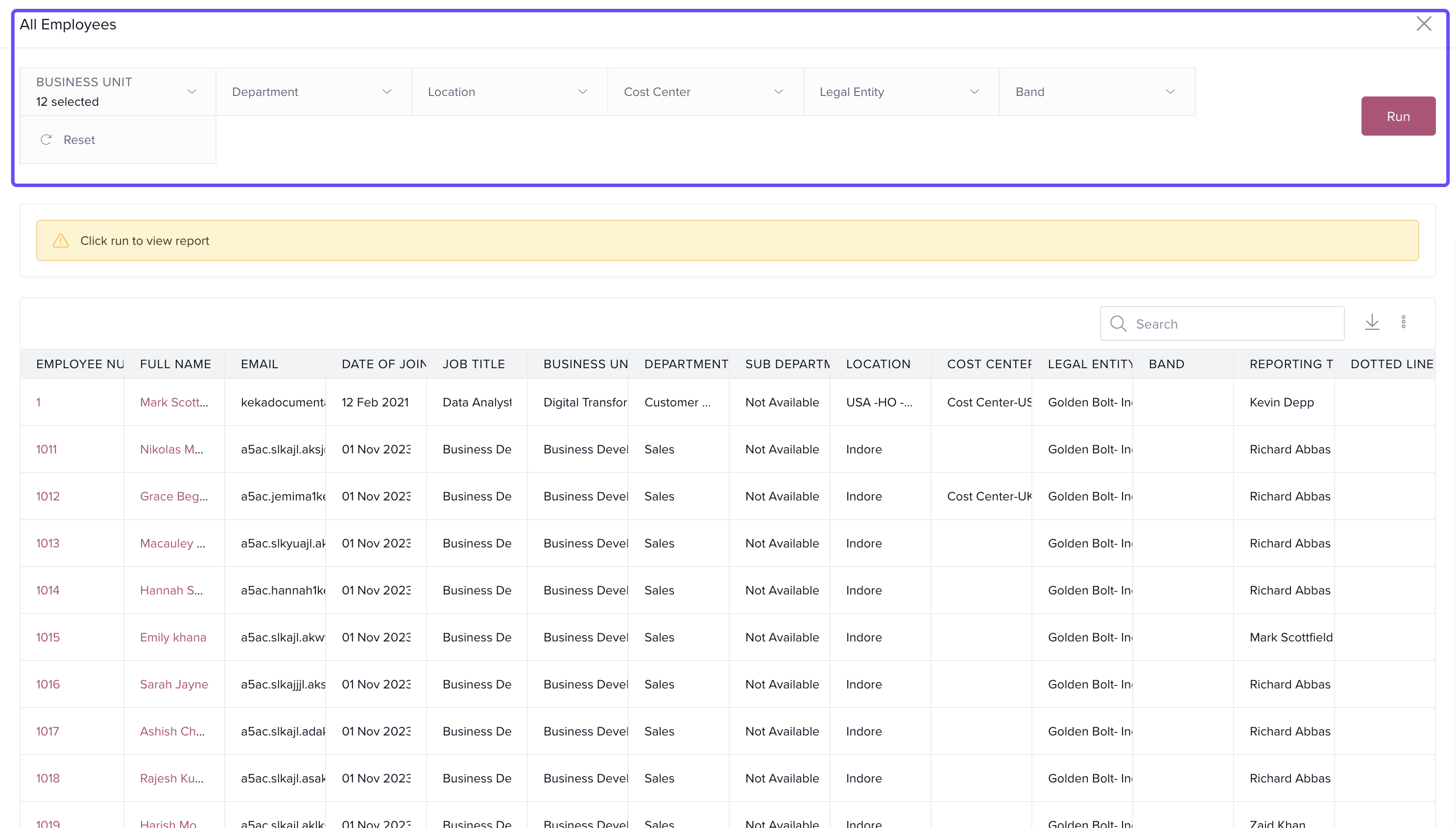Click the warning icon in banner
Viewport: 1456px width, 828px height.
(x=61, y=240)
